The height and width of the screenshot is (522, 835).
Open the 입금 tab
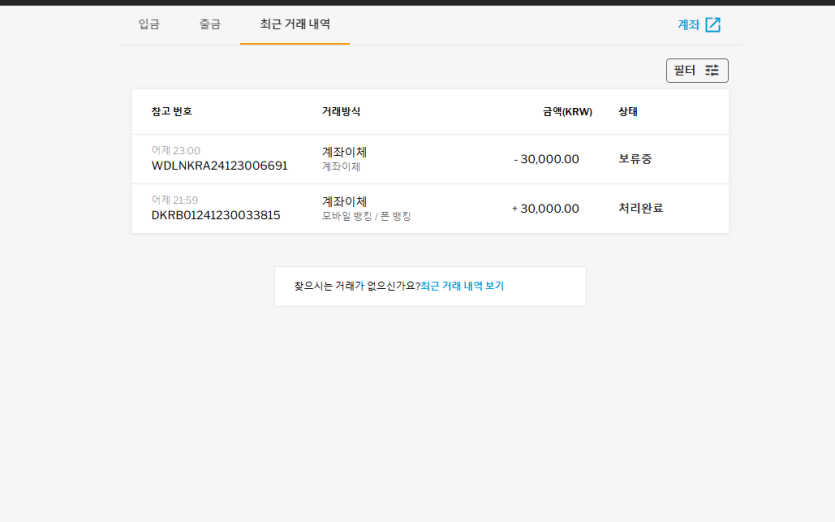point(149,24)
